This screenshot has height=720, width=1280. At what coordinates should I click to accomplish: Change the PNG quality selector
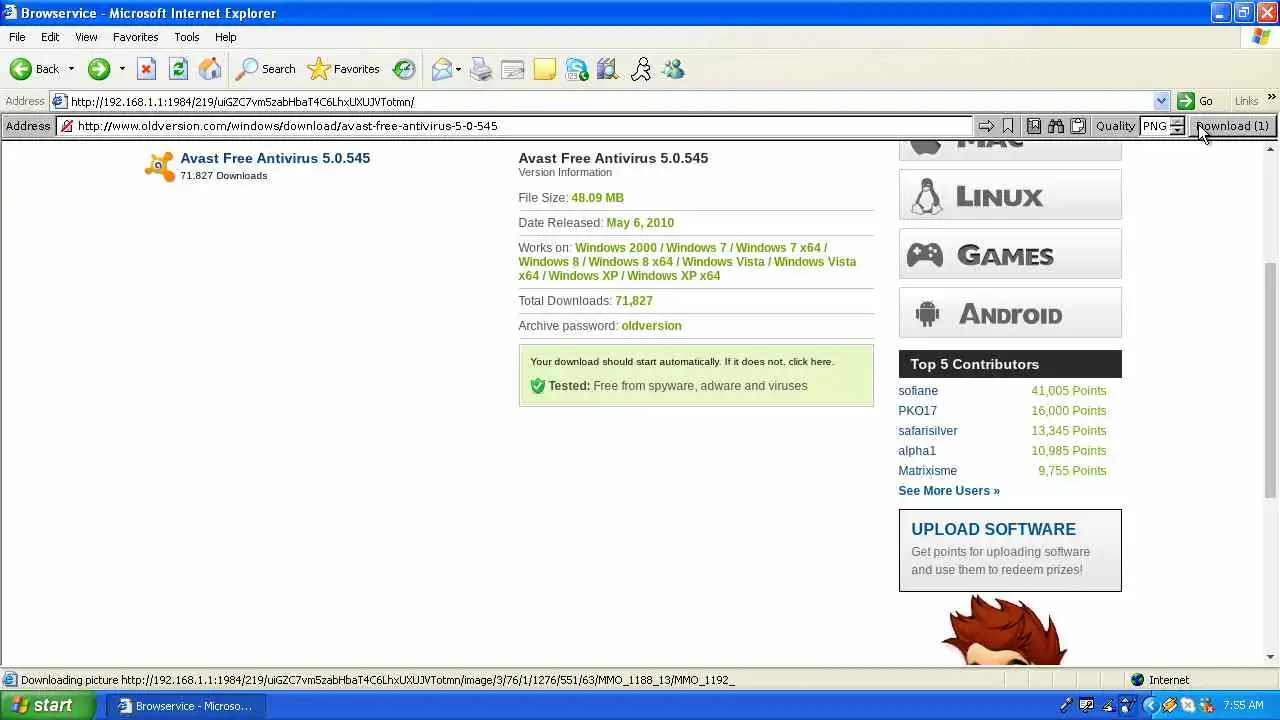pyautogui.click(x=1163, y=126)
